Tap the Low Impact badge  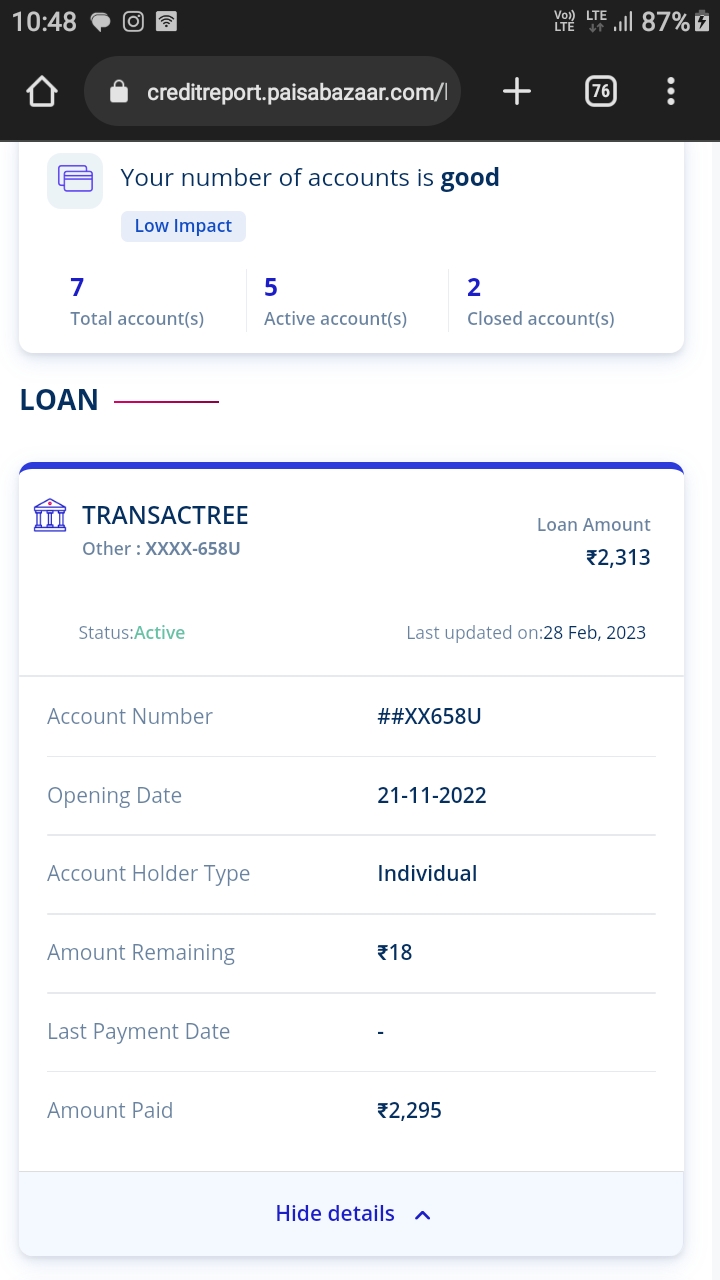tap(183, 226)
